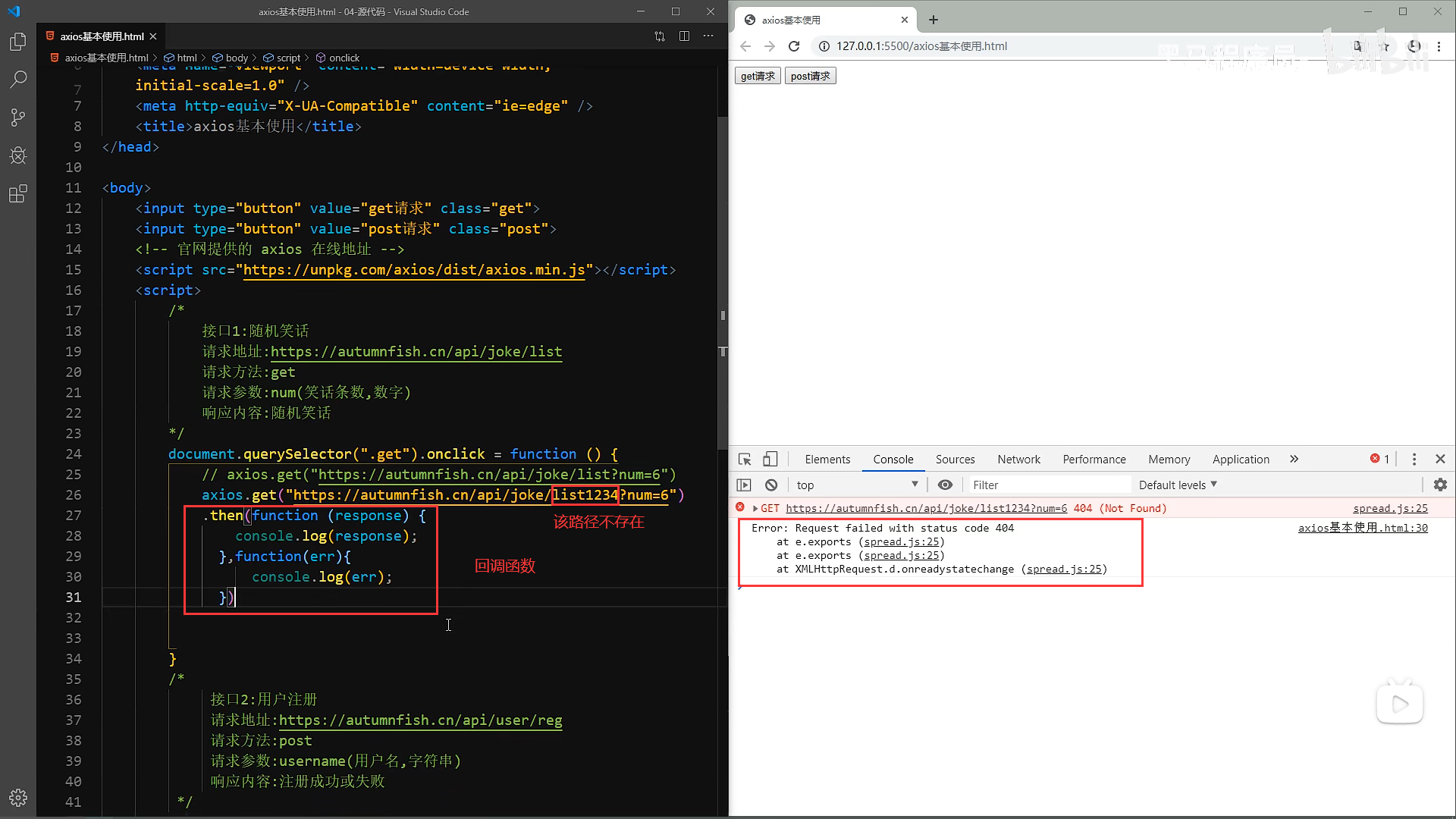View site information icon in address bar
Image resolution: width=1456 pixels, height=819 pixels.
(824, 46)
